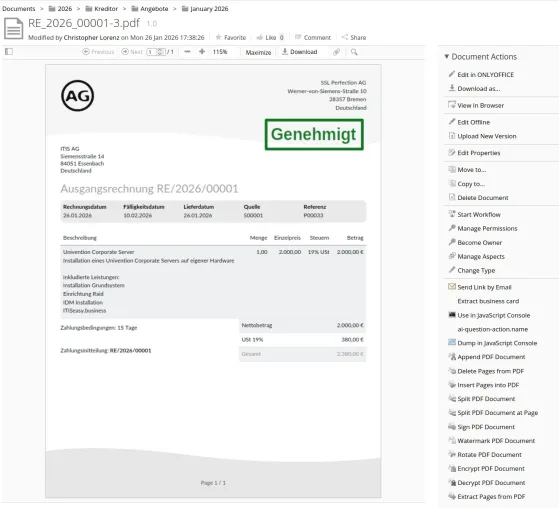Click the Manage Permissions key icon

point(452,228)
